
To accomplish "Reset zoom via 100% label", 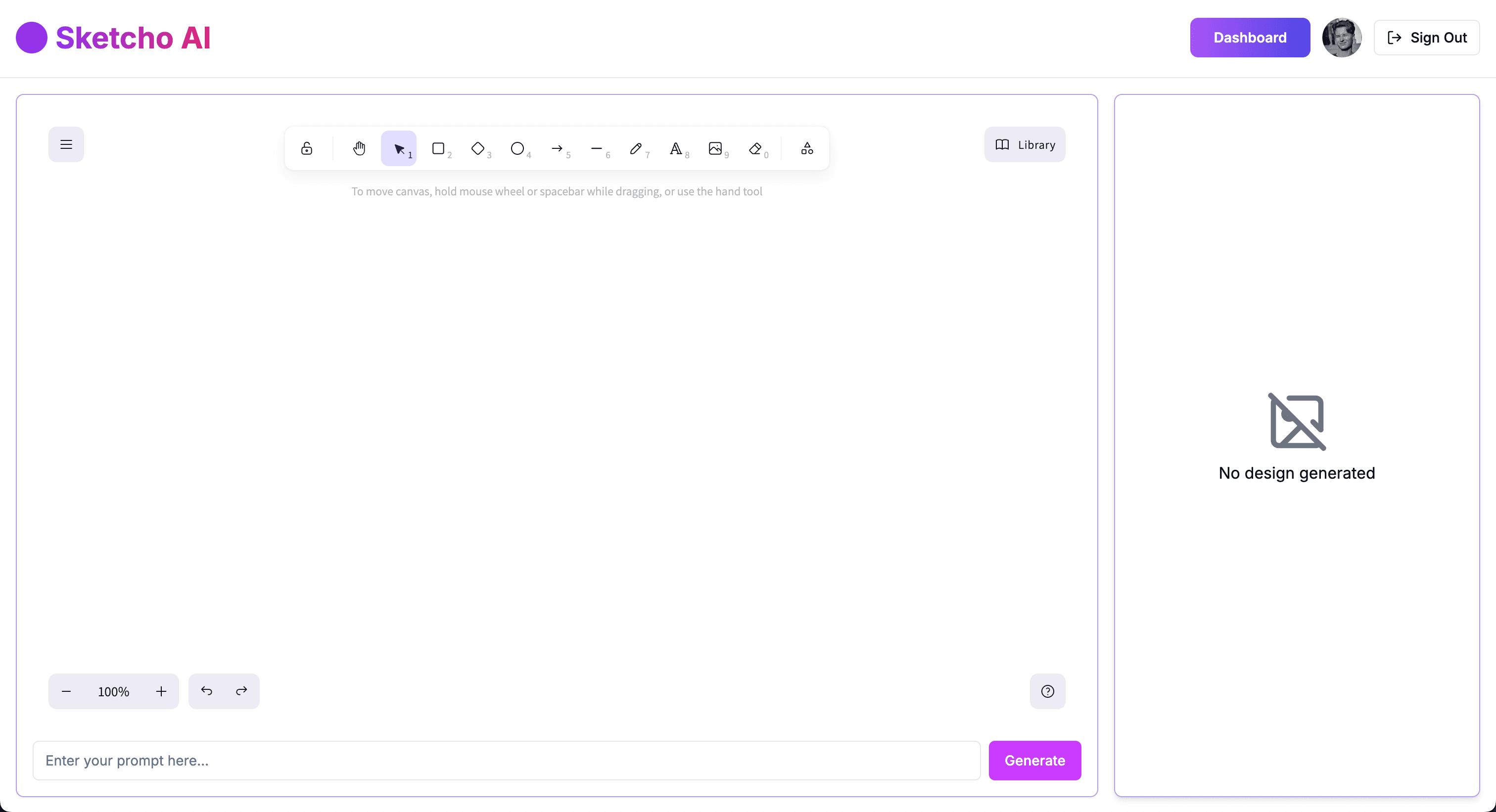I will [x=114, y=691].
